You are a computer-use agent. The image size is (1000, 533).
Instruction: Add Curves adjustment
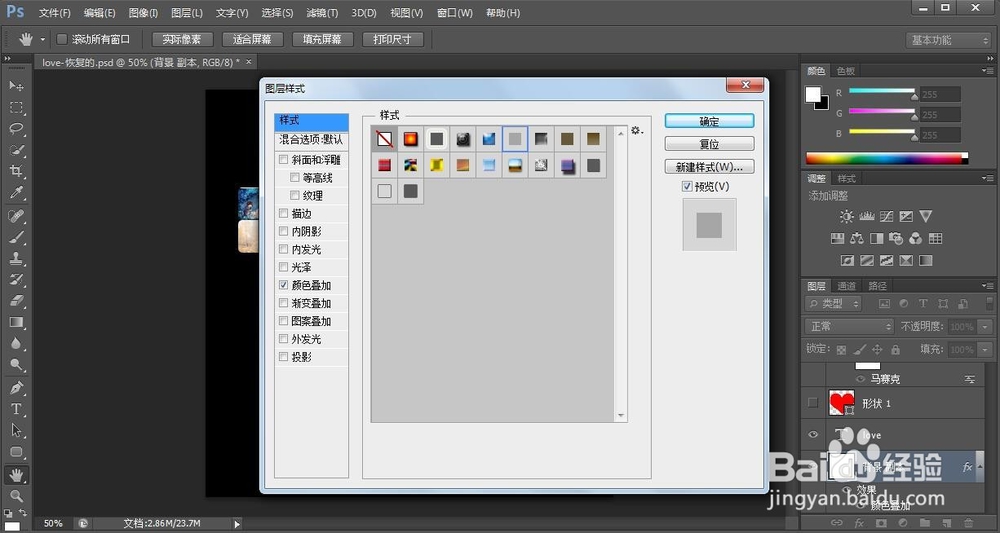click(886, 216)
